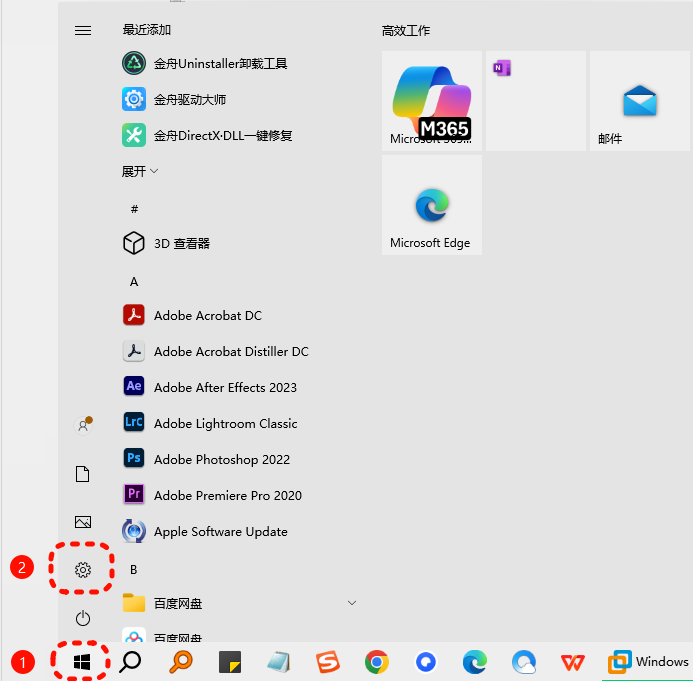Image resolution: width=693 pixels, height=681 pixels.
Task: Open Adobe Acrobat Distiller DC
Action: click(215, 351)
